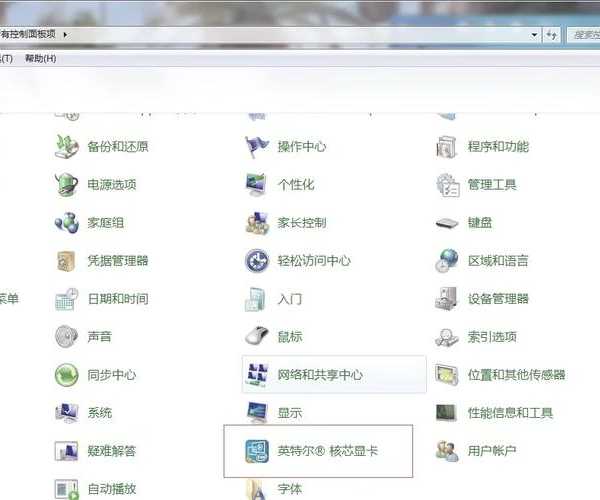This screenshot has height=500, width=600.
Task: Open the 性能信息和工具 link text
Action: [510, 413]
